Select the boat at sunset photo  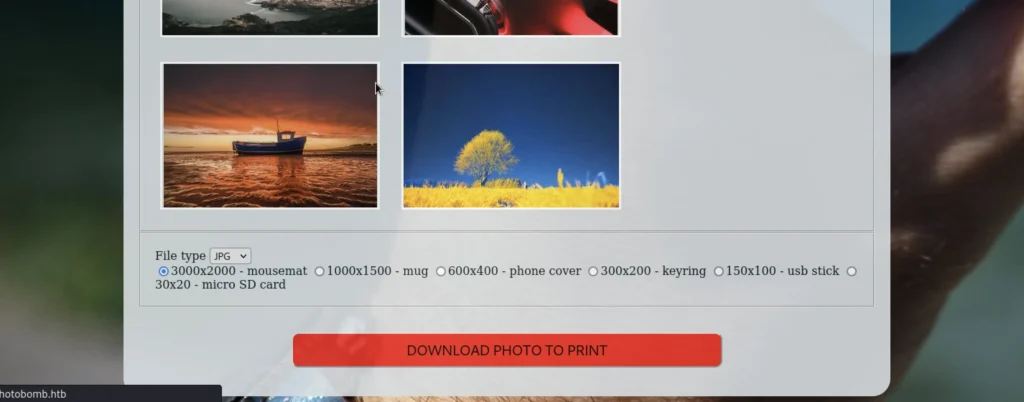point(270,136)
